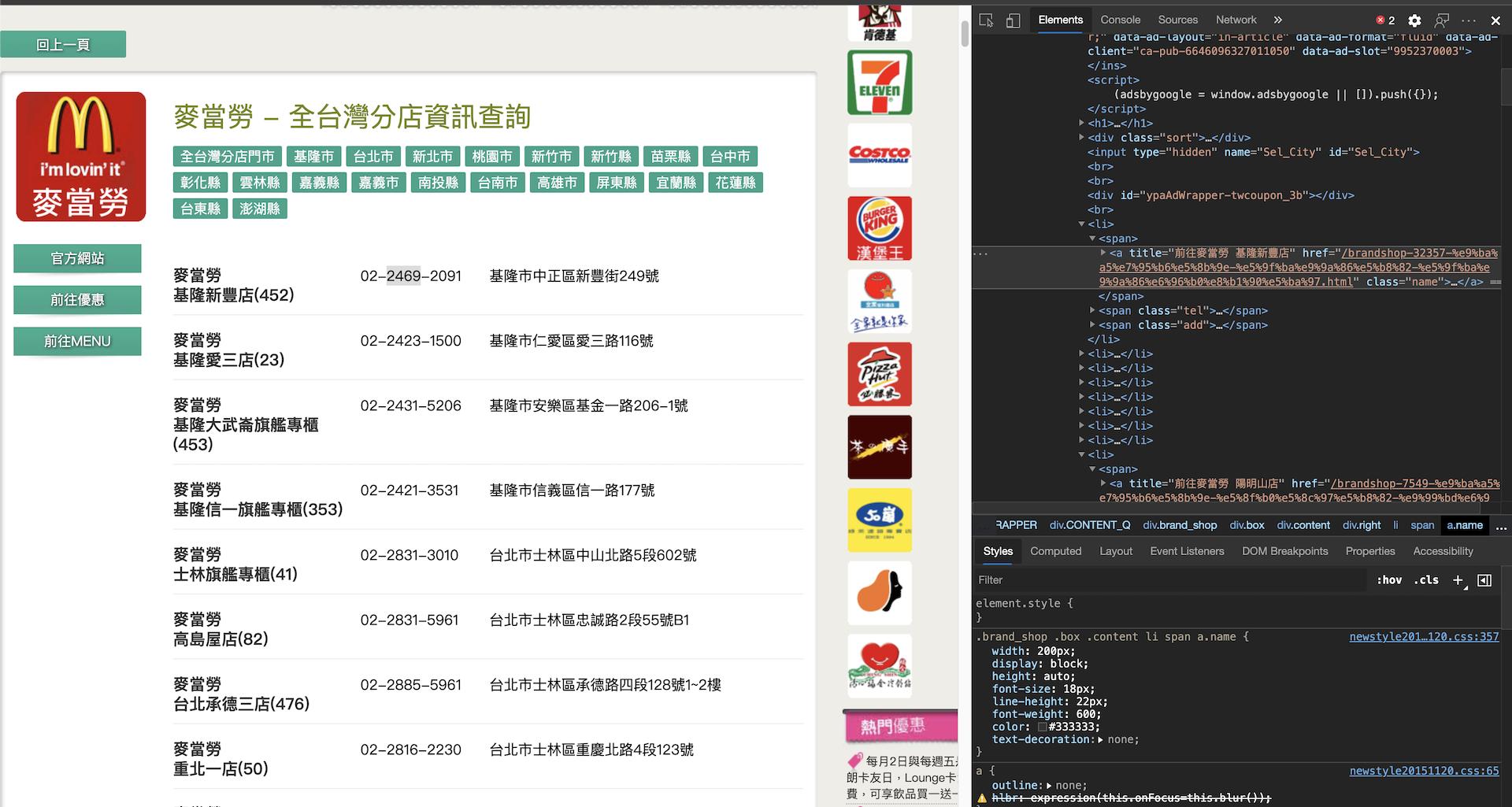Image resolution: width=1512 pixels, height=807 pixels.
Task: Filter stores by 高雄市
Action: pyautogui.click(x=557, y=183)
